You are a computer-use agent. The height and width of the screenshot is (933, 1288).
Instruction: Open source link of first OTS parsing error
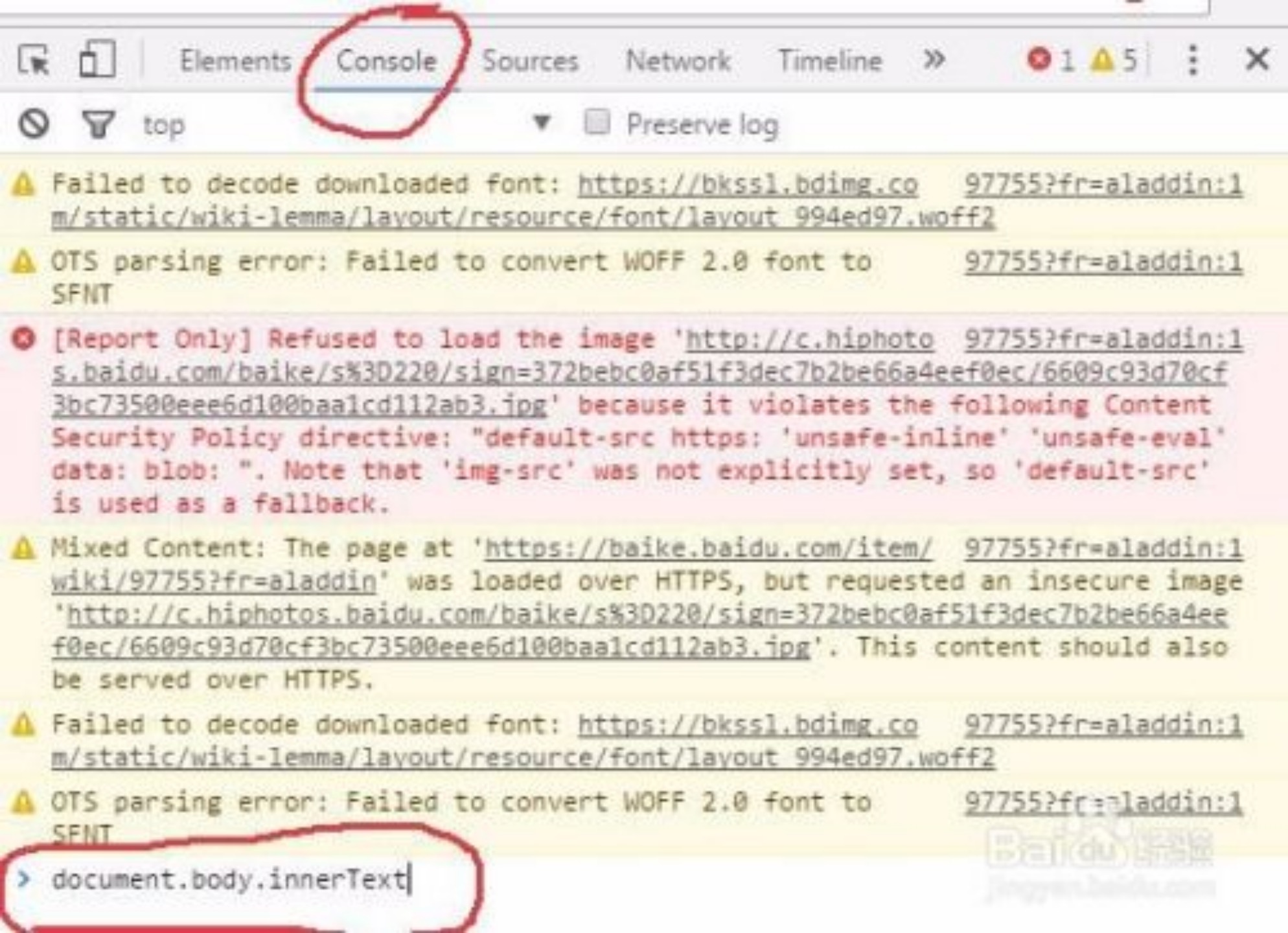tap(1103, 262)
